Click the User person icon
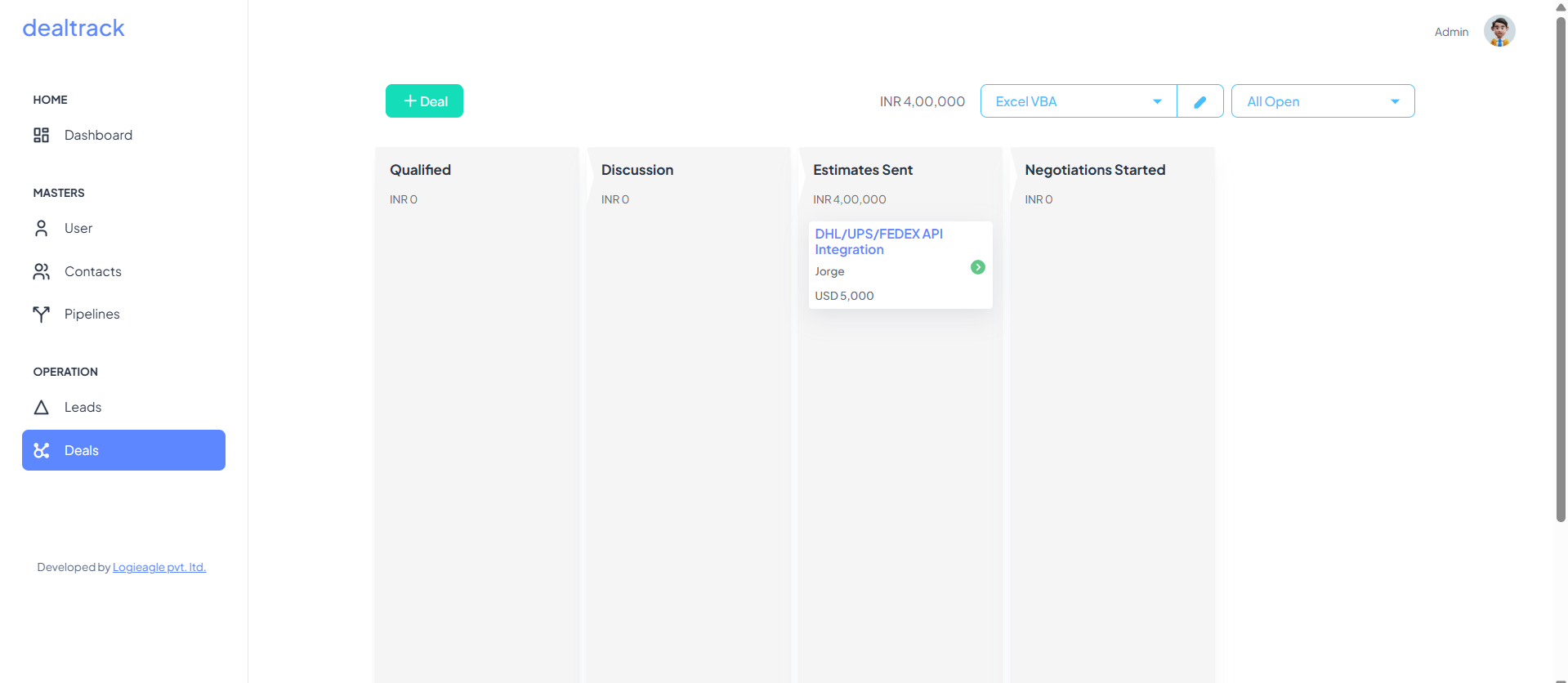The width and height of the screenshot is (1568, 683). click(x=41, y=228)
